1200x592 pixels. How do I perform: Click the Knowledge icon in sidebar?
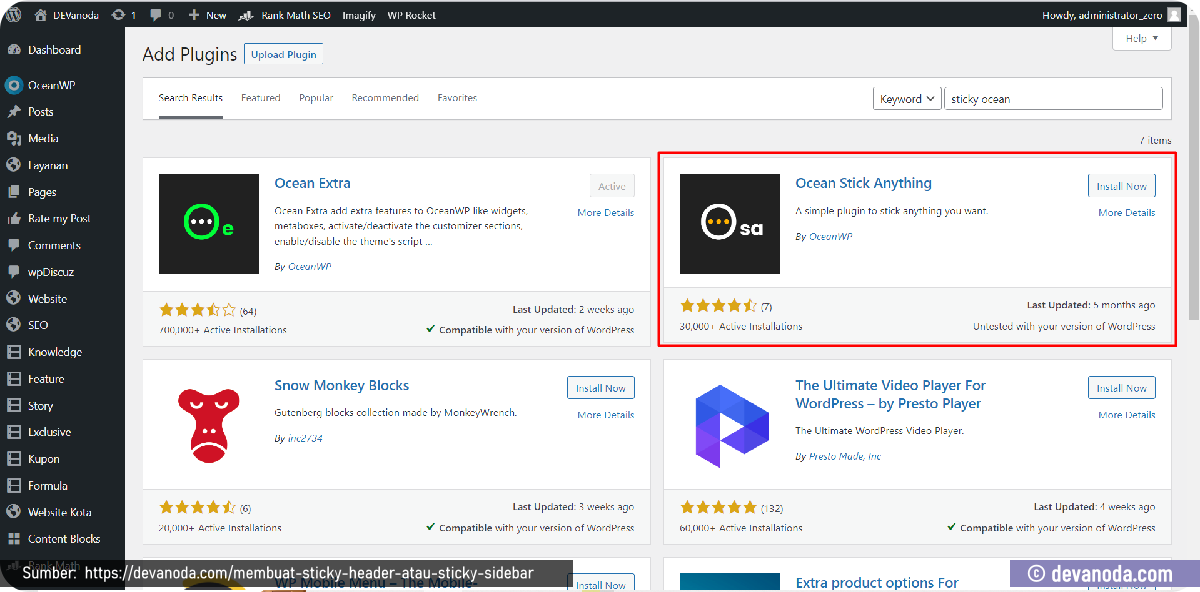point(14,352)
